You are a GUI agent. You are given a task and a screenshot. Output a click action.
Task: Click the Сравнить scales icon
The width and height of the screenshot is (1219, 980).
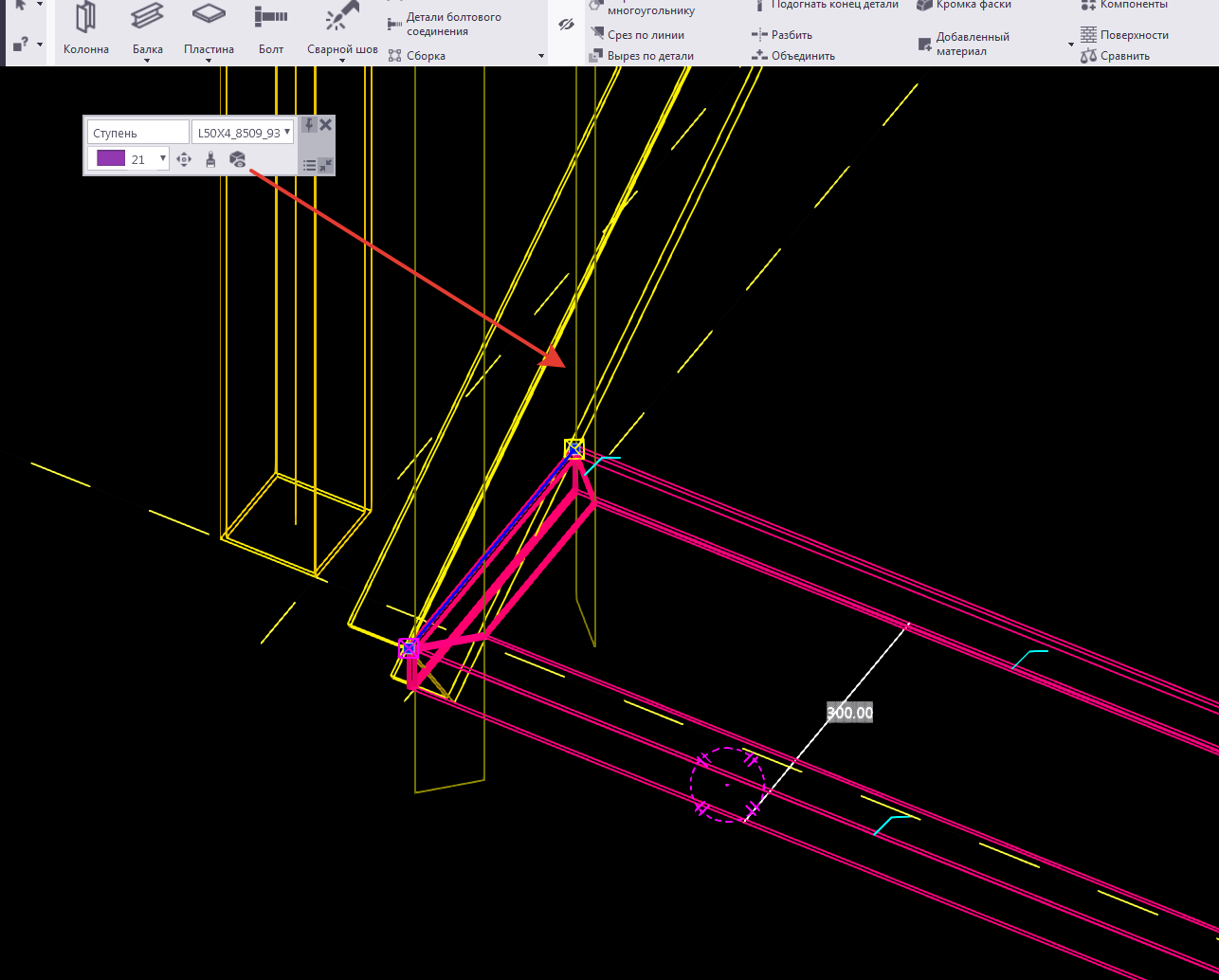[x=1088, y=56]
